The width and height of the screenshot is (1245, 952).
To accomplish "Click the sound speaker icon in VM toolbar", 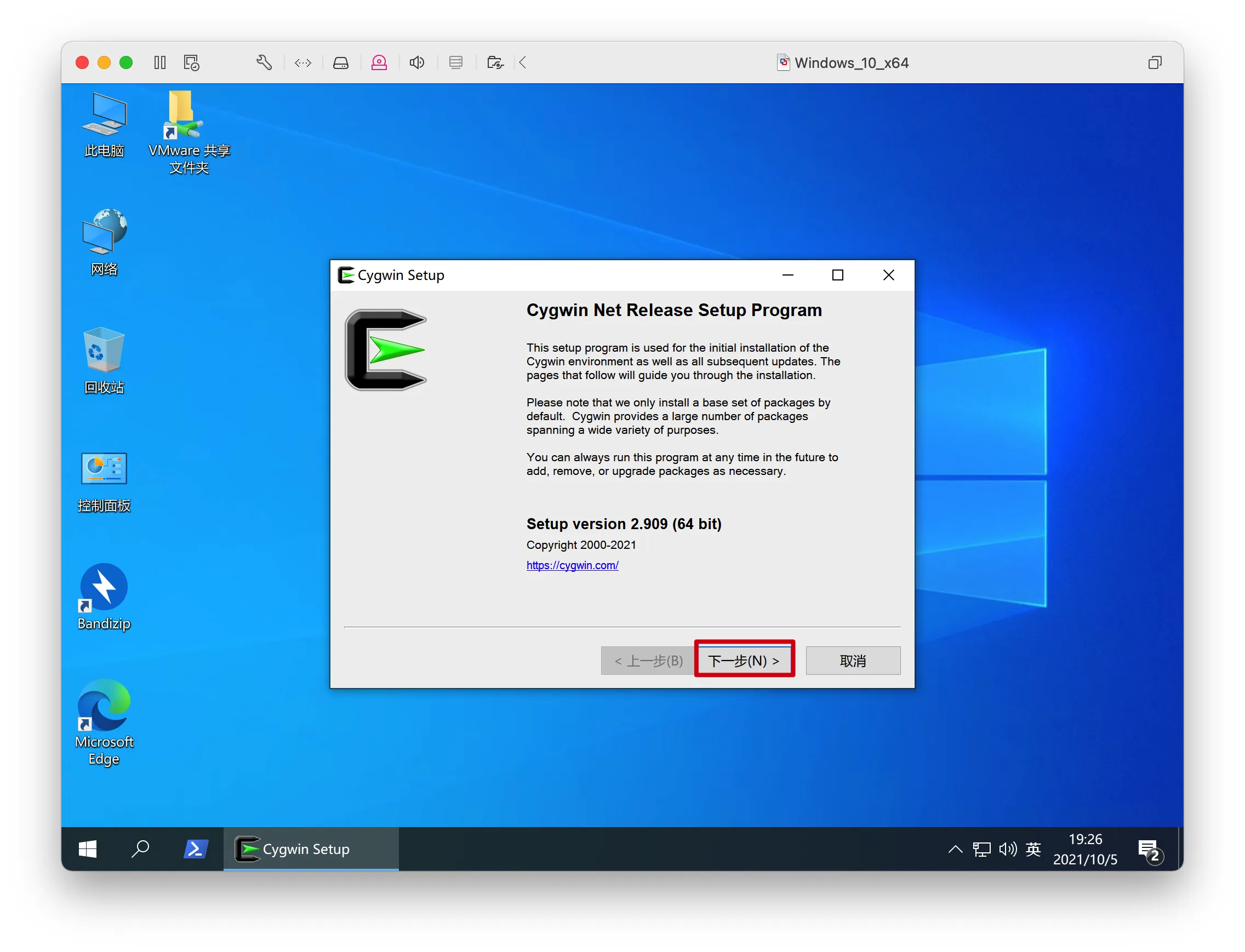I will [x=417, y=62].
